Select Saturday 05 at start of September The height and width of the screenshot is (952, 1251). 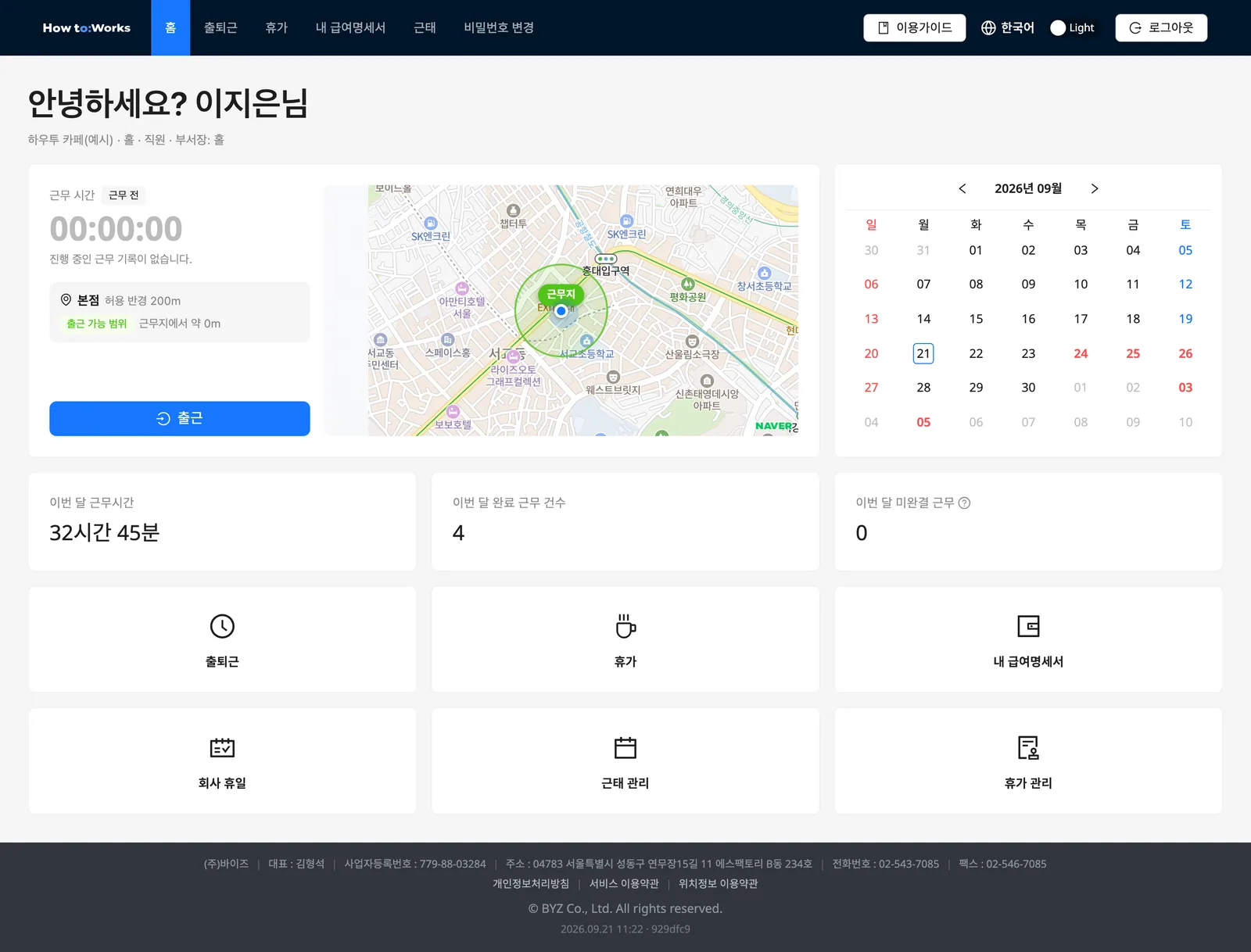pyautogui.click(x=1185, y=250)
